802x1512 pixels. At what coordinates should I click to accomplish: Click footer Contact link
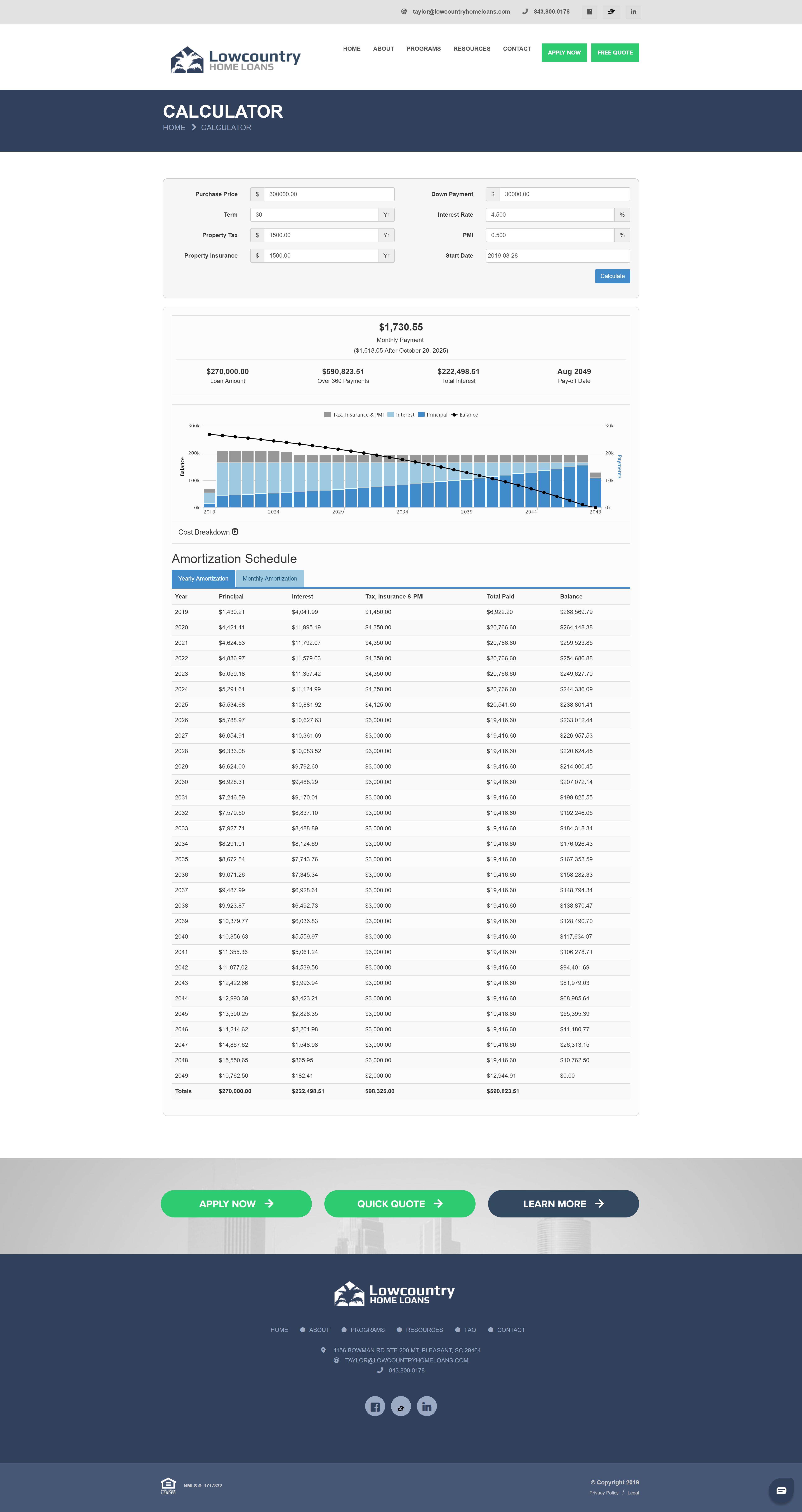coord(511,1330)
